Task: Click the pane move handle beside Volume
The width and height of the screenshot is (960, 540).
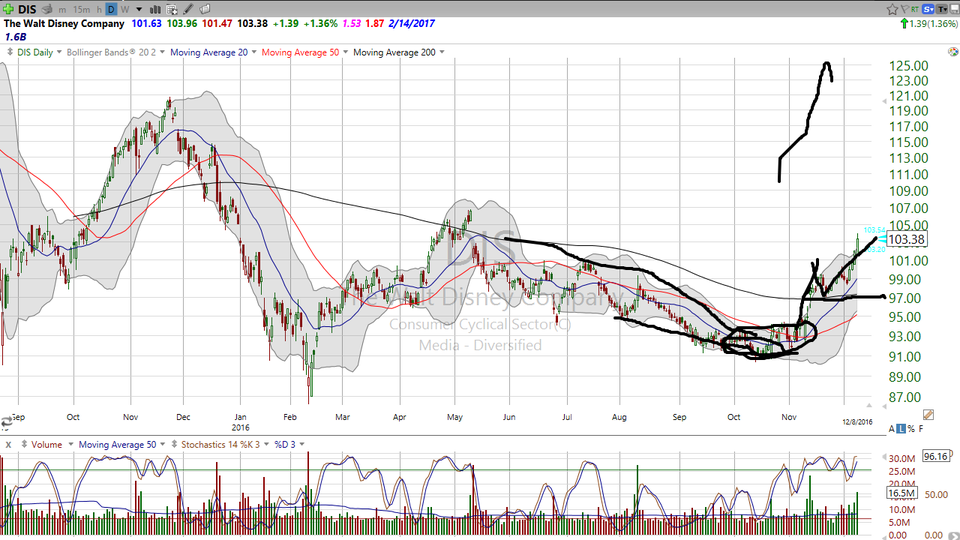Action: point(24,444)
